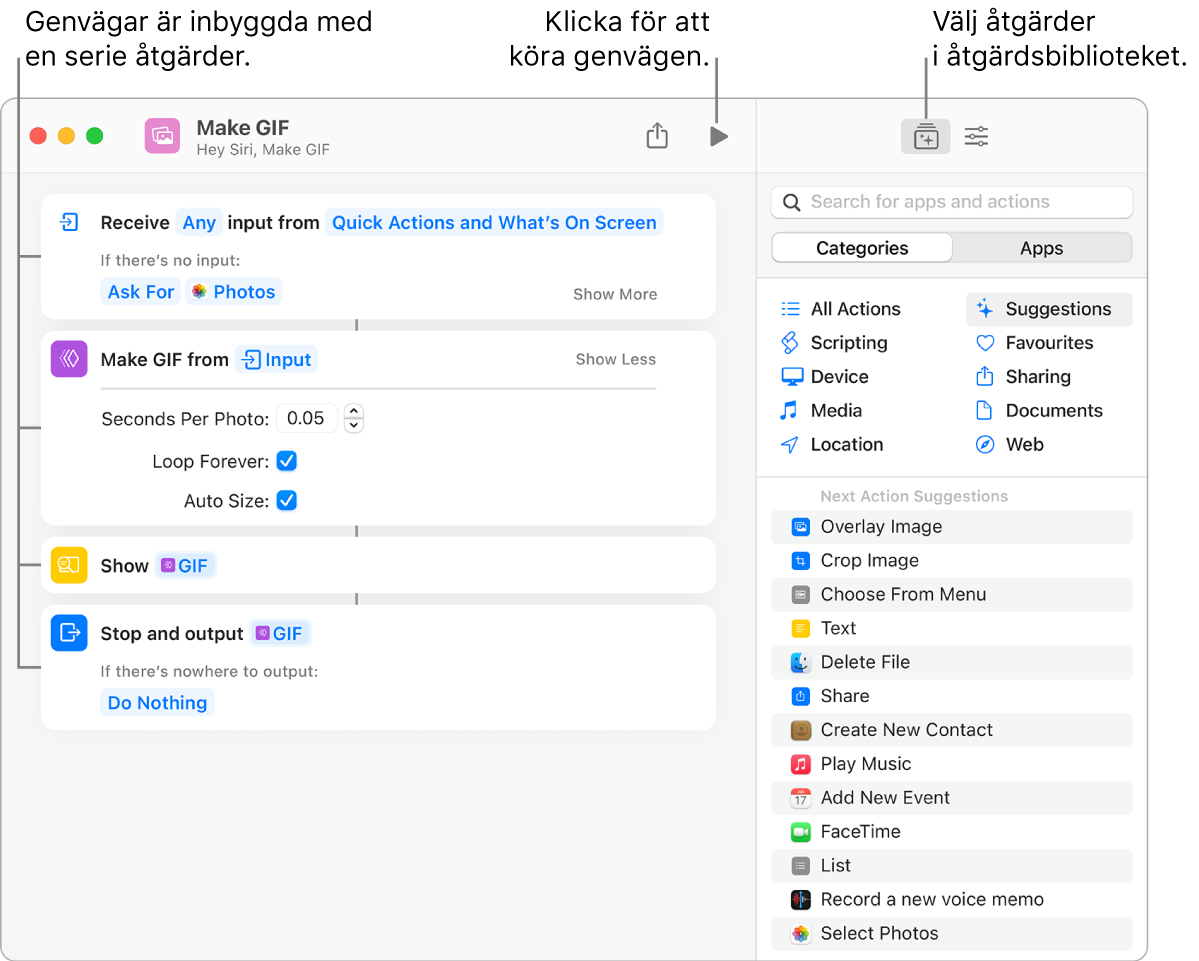1199x961 pixels.
Task: Open the Location category
Action: [x=832, y=444]
